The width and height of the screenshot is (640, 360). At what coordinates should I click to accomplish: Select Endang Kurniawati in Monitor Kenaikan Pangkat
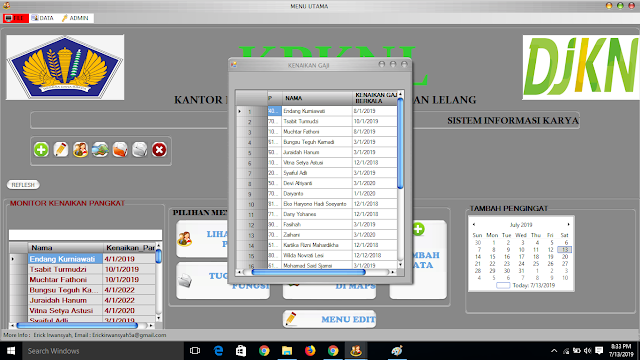pyautogui.click(x=65, y=259)
